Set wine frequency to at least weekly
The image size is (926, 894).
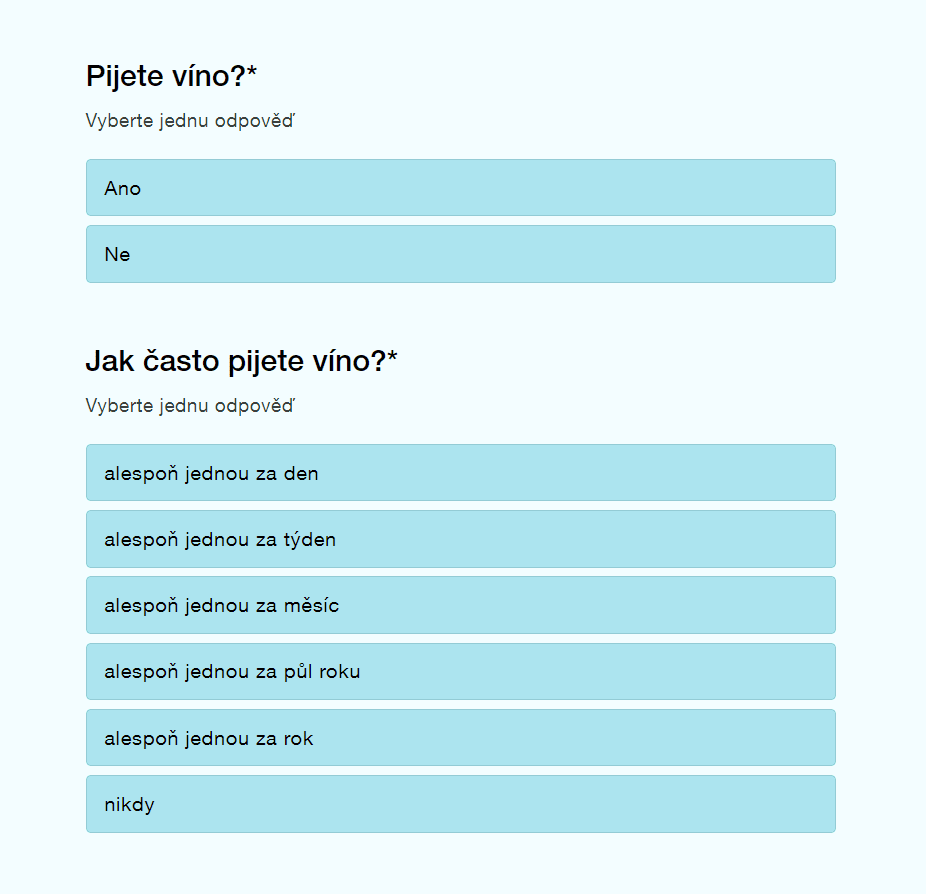[x=460, y=539]
